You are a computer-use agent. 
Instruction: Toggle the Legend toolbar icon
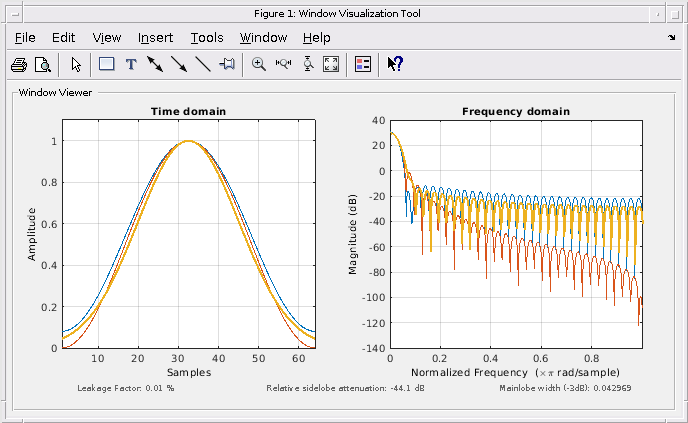click(363, 64)
